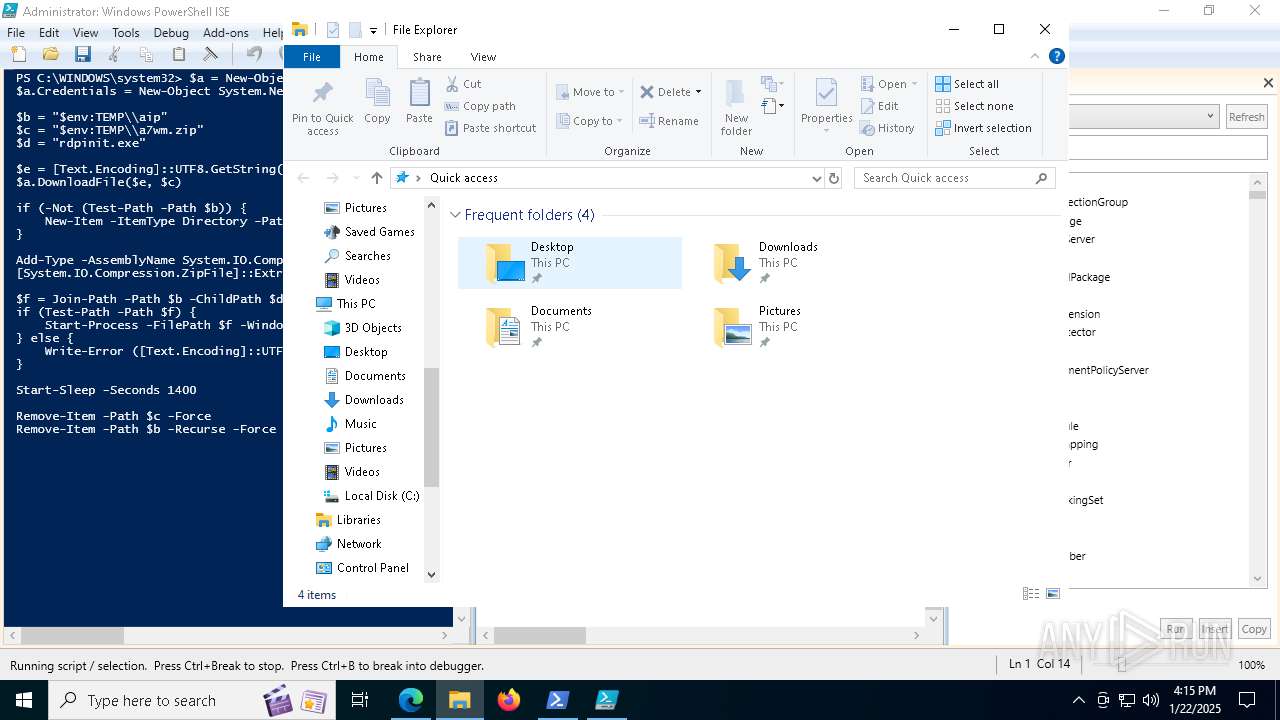Open the File tab in File Explorer
1280x720 pixels.
tap(312, 57)
